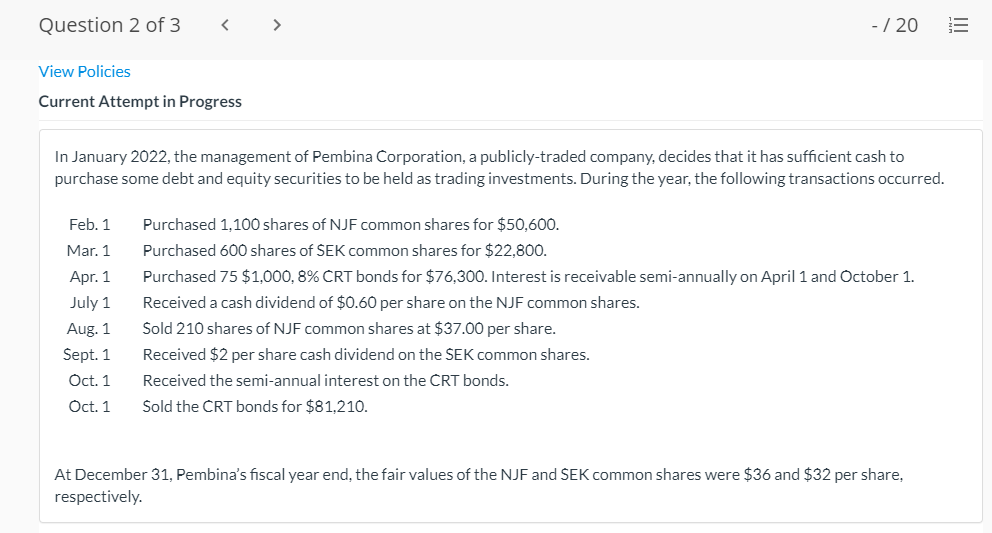Click the July 1 NJF dividend line
Image resolution: width=992 pixels, height=533 pixels.
pyautogui.click(x=391, y=302)
